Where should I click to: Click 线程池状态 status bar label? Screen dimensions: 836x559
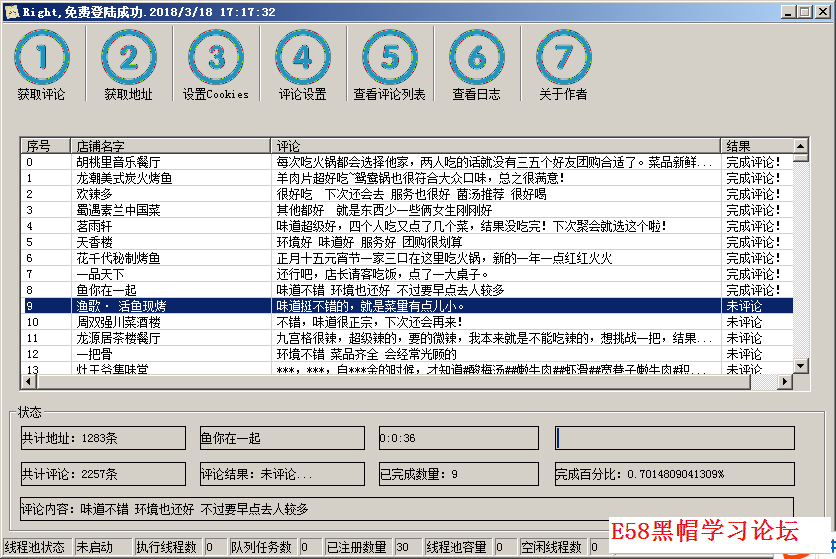coord(35,547)
